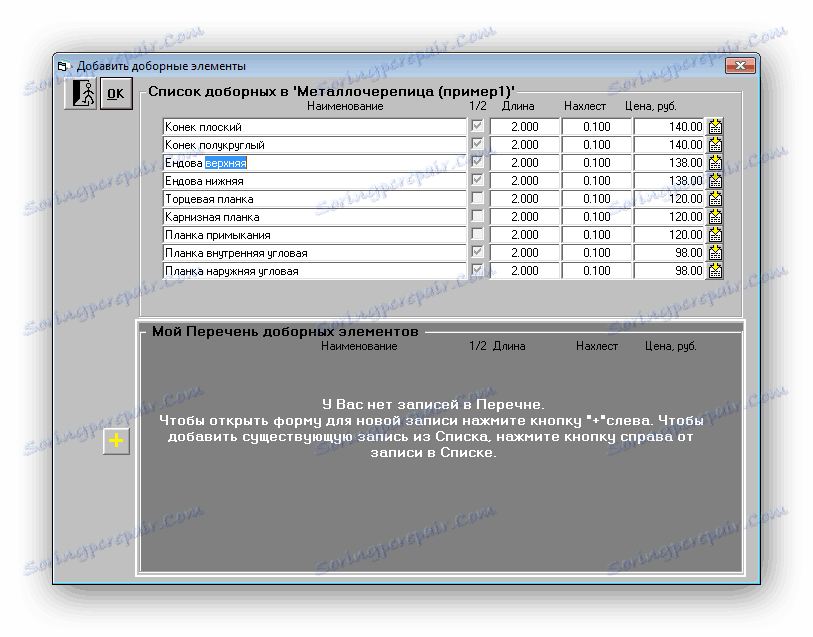Screen dimensions: 813x637
Task: Add 'Конек полукруглый' to my list icon
Action: tap(716, 145)
